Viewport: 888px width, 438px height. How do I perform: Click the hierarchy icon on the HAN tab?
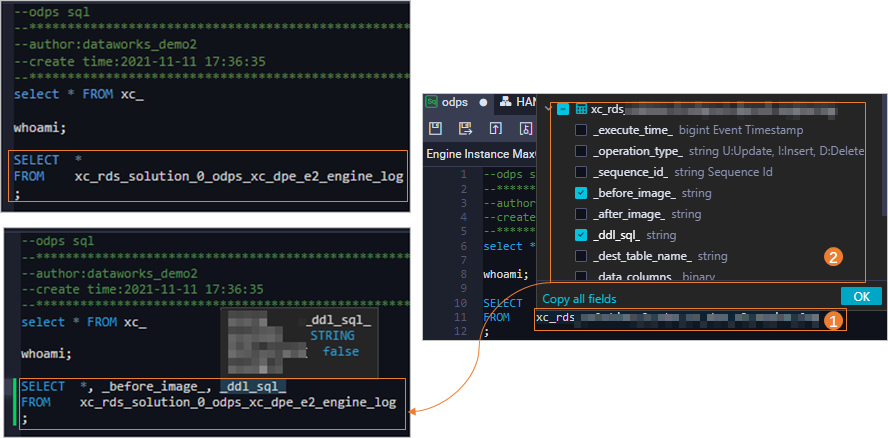point(506,102)
